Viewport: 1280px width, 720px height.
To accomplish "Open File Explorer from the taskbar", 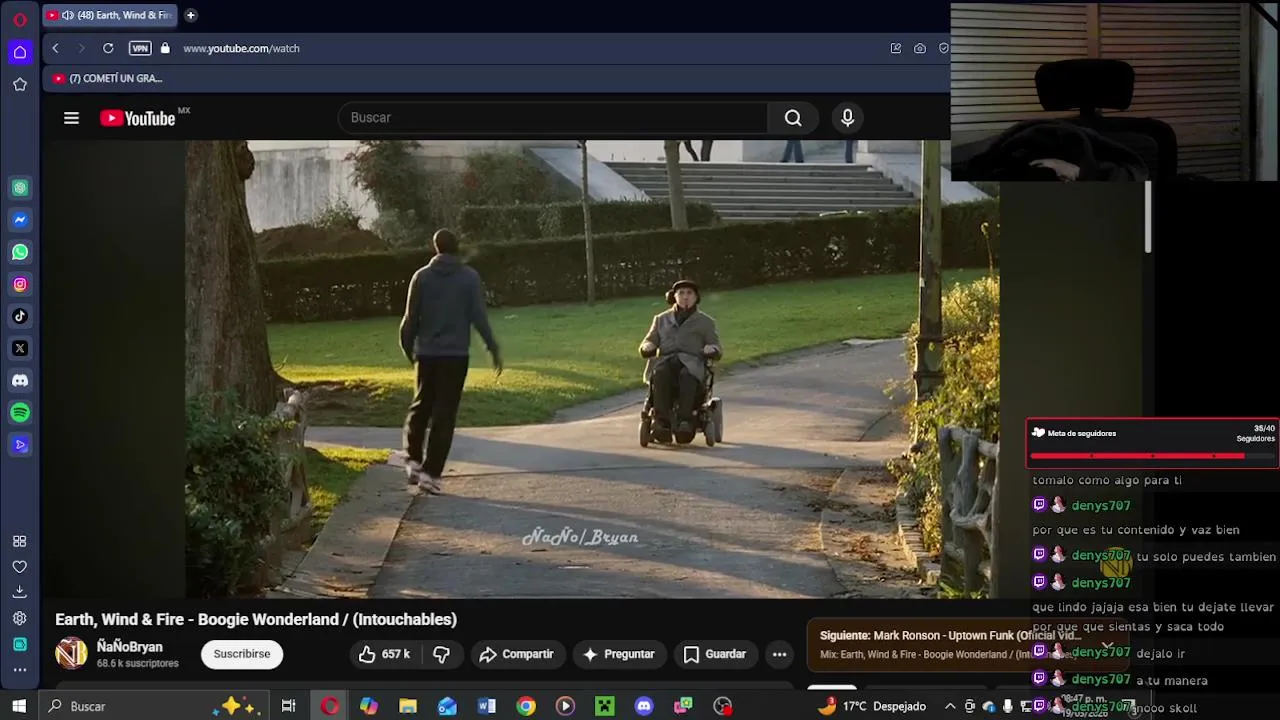I will [x=408, y=706].
